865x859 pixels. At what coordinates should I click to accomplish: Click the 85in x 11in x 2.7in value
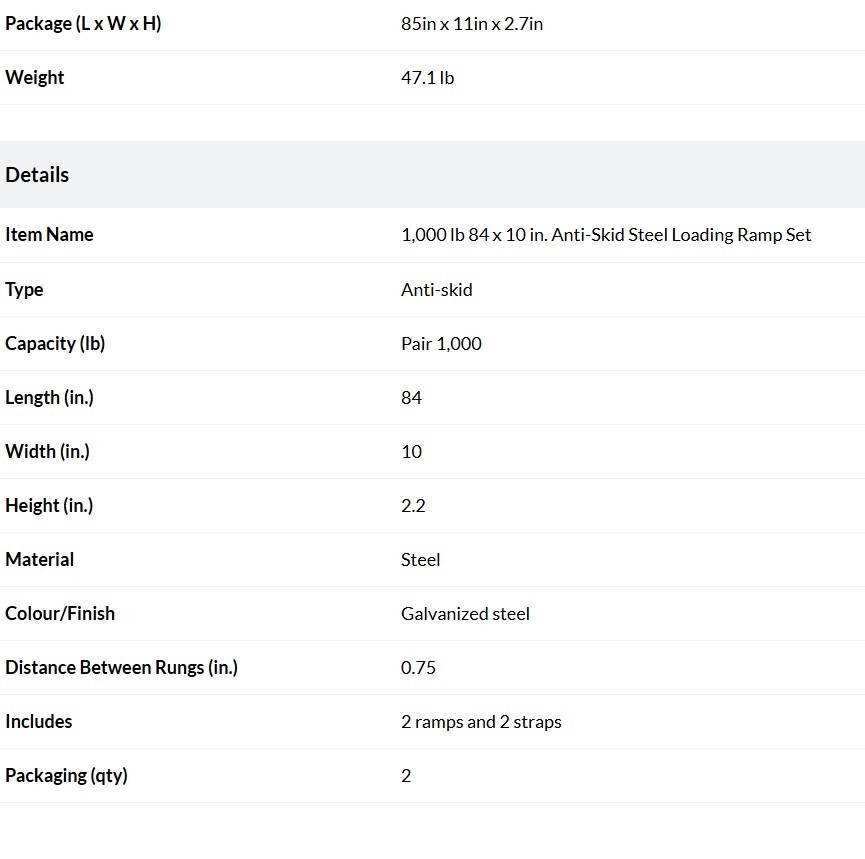[472, 24]
